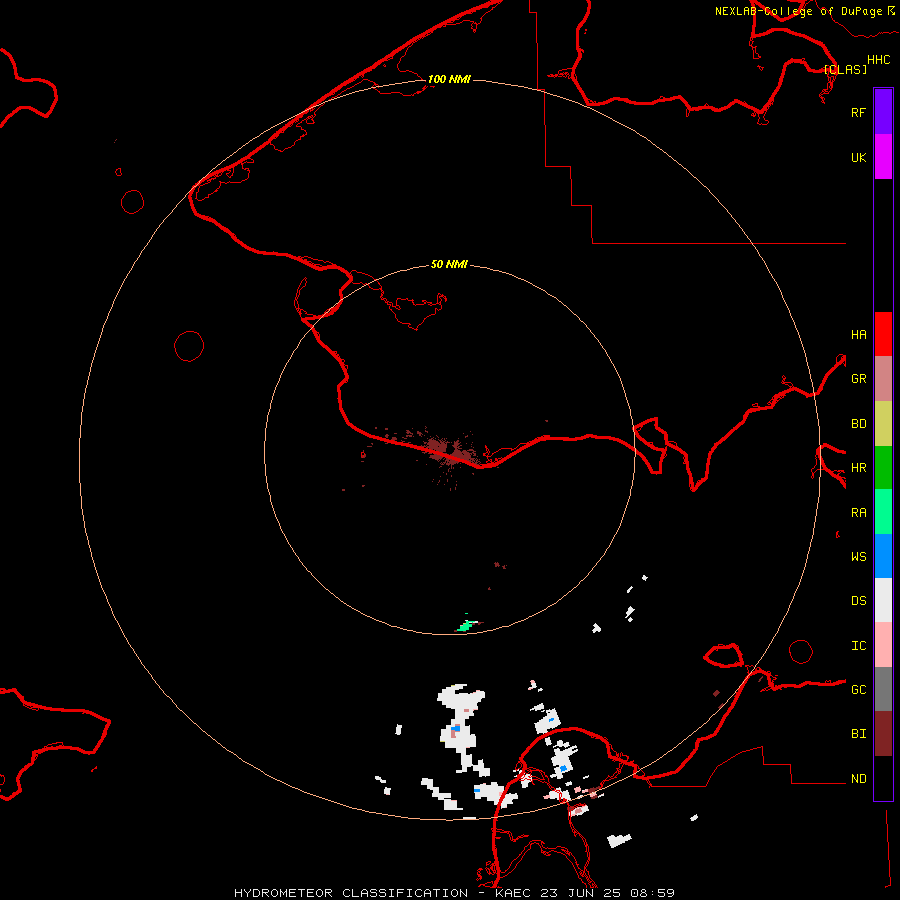Viewport: 900px width, 900px height.
Task: Click the GC legend label
Action: click(x=858, y=689)
